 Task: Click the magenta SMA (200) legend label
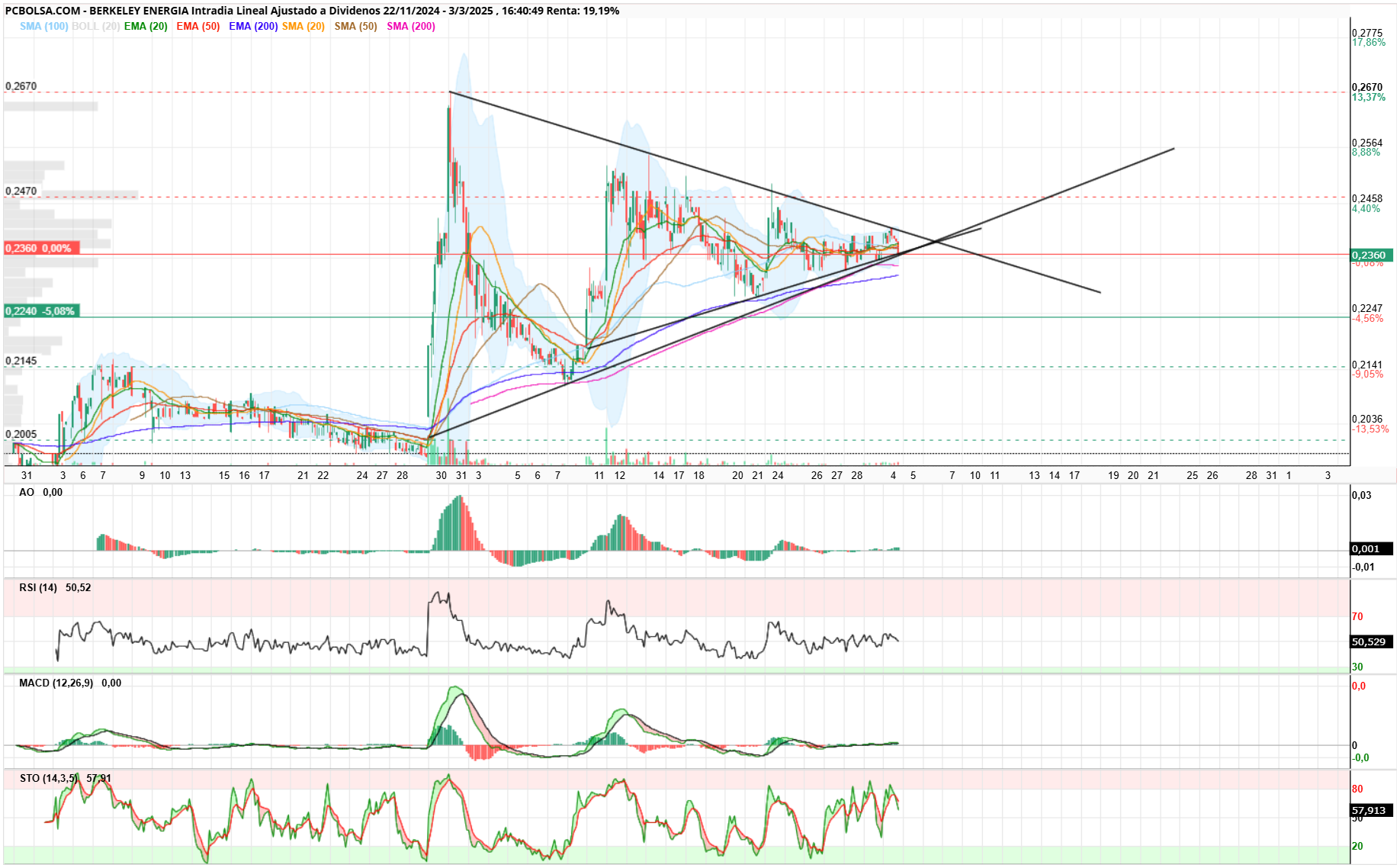[411, 26]
